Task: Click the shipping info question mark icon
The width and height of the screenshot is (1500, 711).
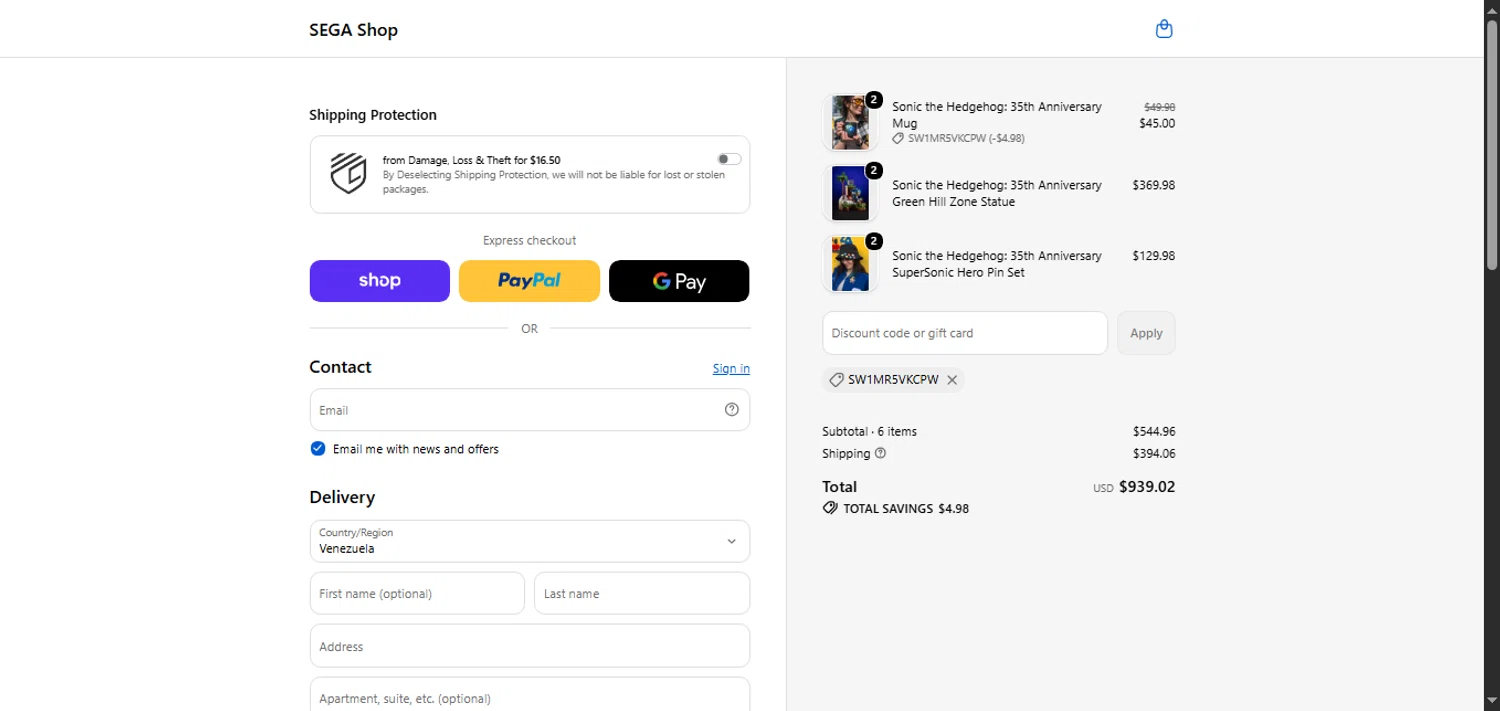Action: (881, 453)
